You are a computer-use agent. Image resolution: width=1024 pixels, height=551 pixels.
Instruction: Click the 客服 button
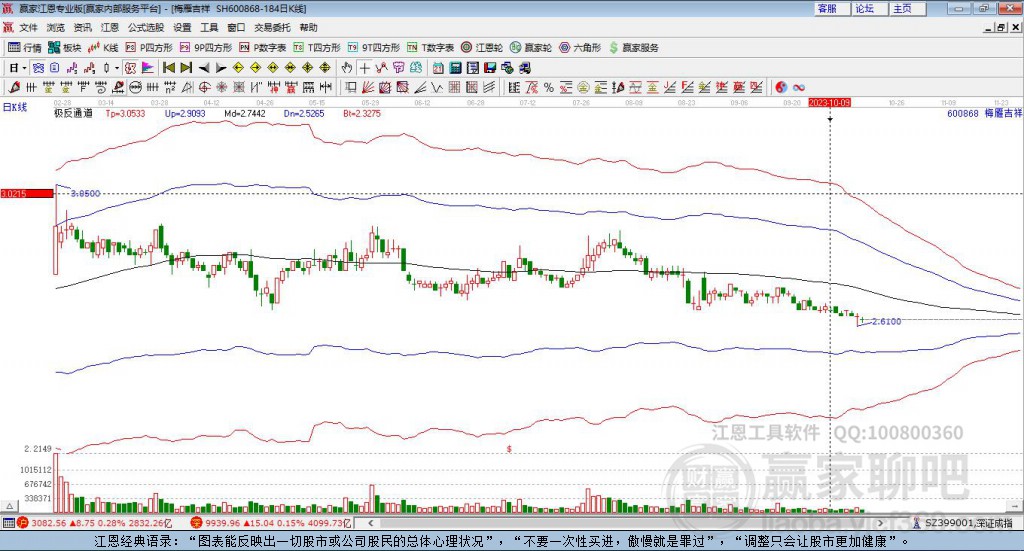pyautogui.click(x=833, y=8)
